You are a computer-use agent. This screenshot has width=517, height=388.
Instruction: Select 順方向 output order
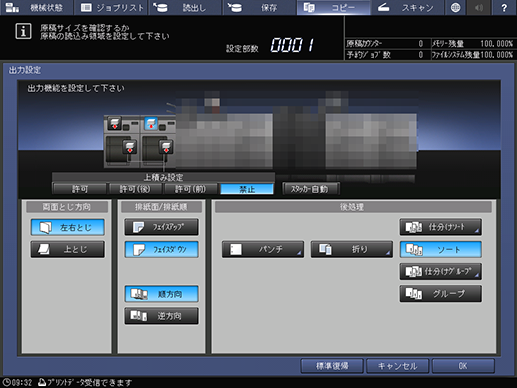162,294
